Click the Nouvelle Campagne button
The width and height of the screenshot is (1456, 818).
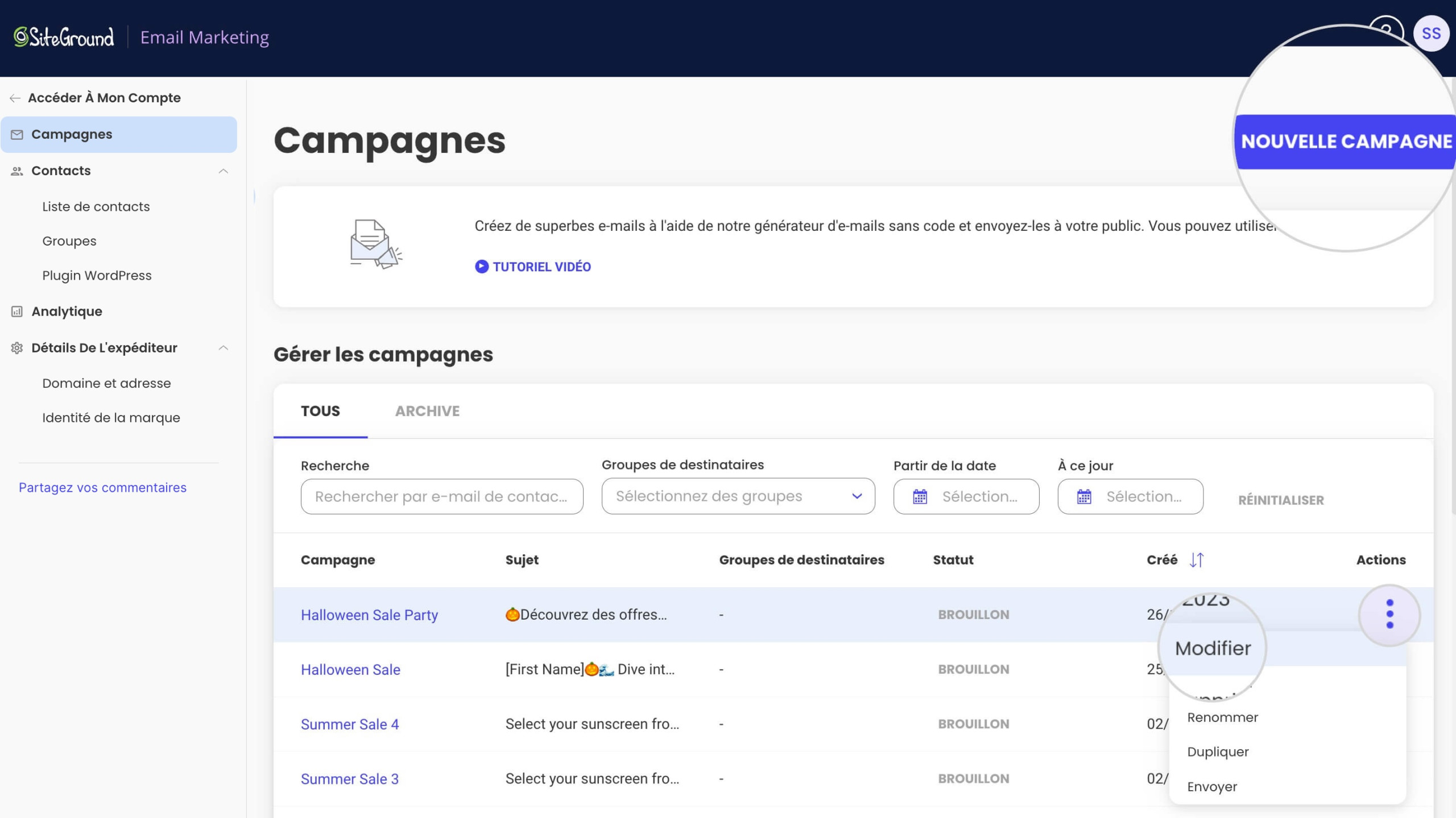pos(1346,142)
